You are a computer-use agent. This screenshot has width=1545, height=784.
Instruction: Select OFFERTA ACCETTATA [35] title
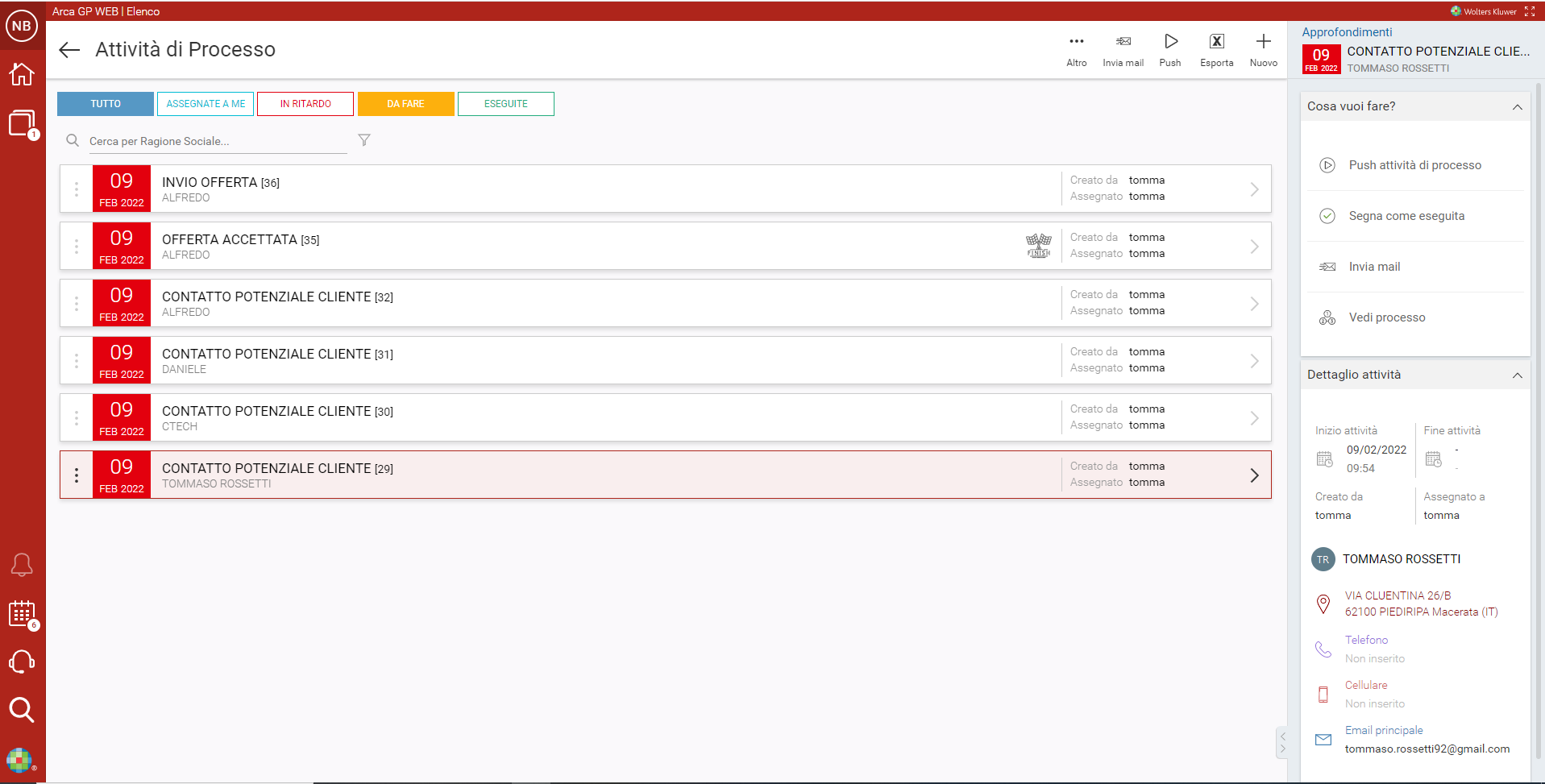[x=241, y=240]
